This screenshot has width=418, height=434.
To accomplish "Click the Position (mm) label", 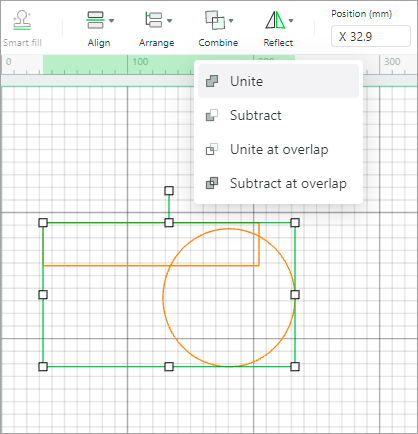I will click(x=361, y=14).
